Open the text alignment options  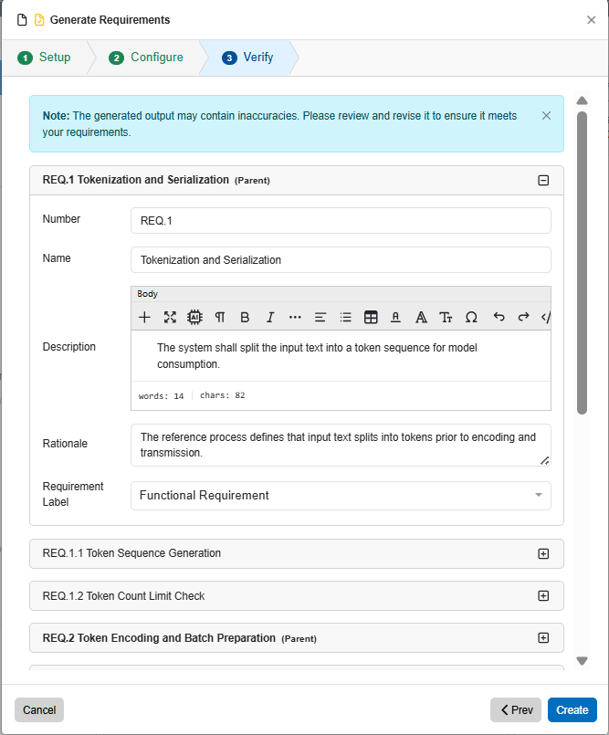[x=320, y=317]
